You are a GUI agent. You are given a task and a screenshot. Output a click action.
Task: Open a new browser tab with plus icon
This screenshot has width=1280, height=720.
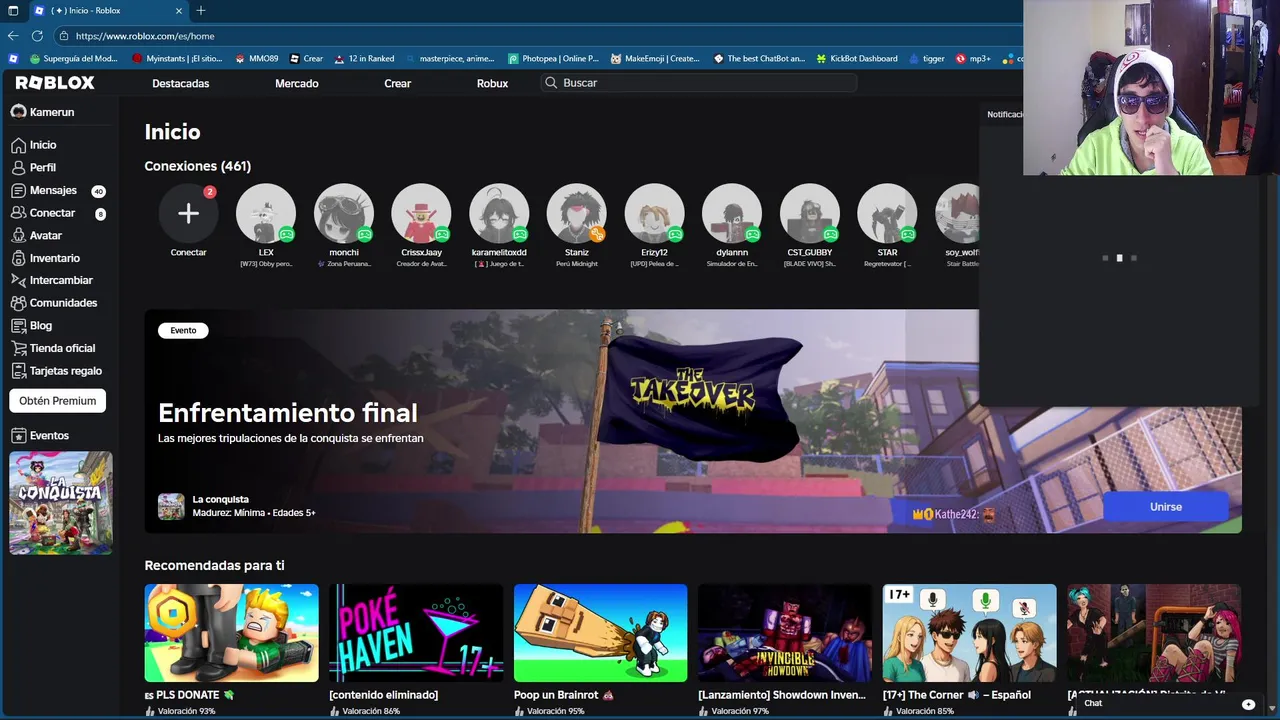(x=201, y=10)
